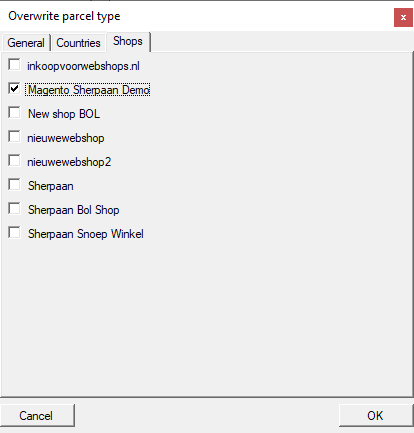Tick the square box left of plain Sherpaan
The width and height of the screenshot is (414, 433).
coord(14,185)
